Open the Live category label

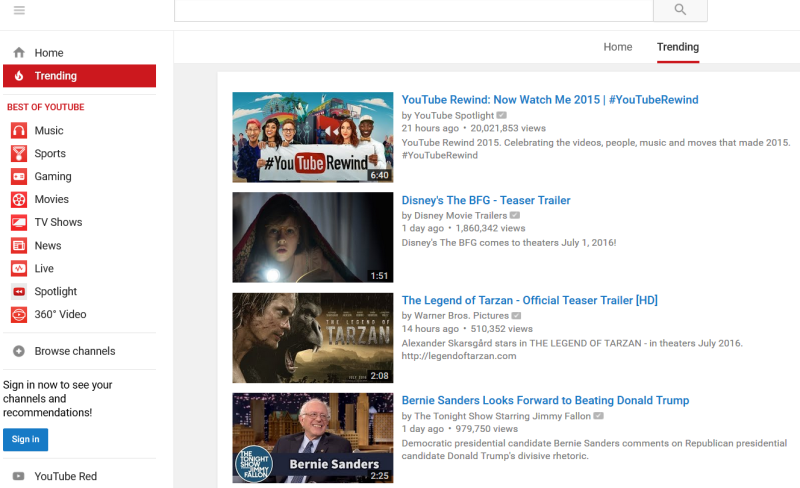[x=44, y=269]
